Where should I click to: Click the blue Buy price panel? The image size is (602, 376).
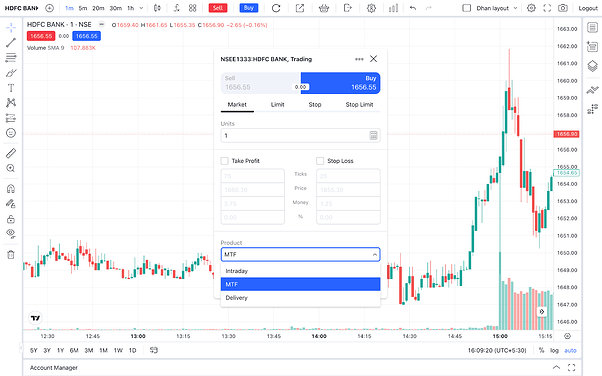pyautogui.click(x=341, y=83)
